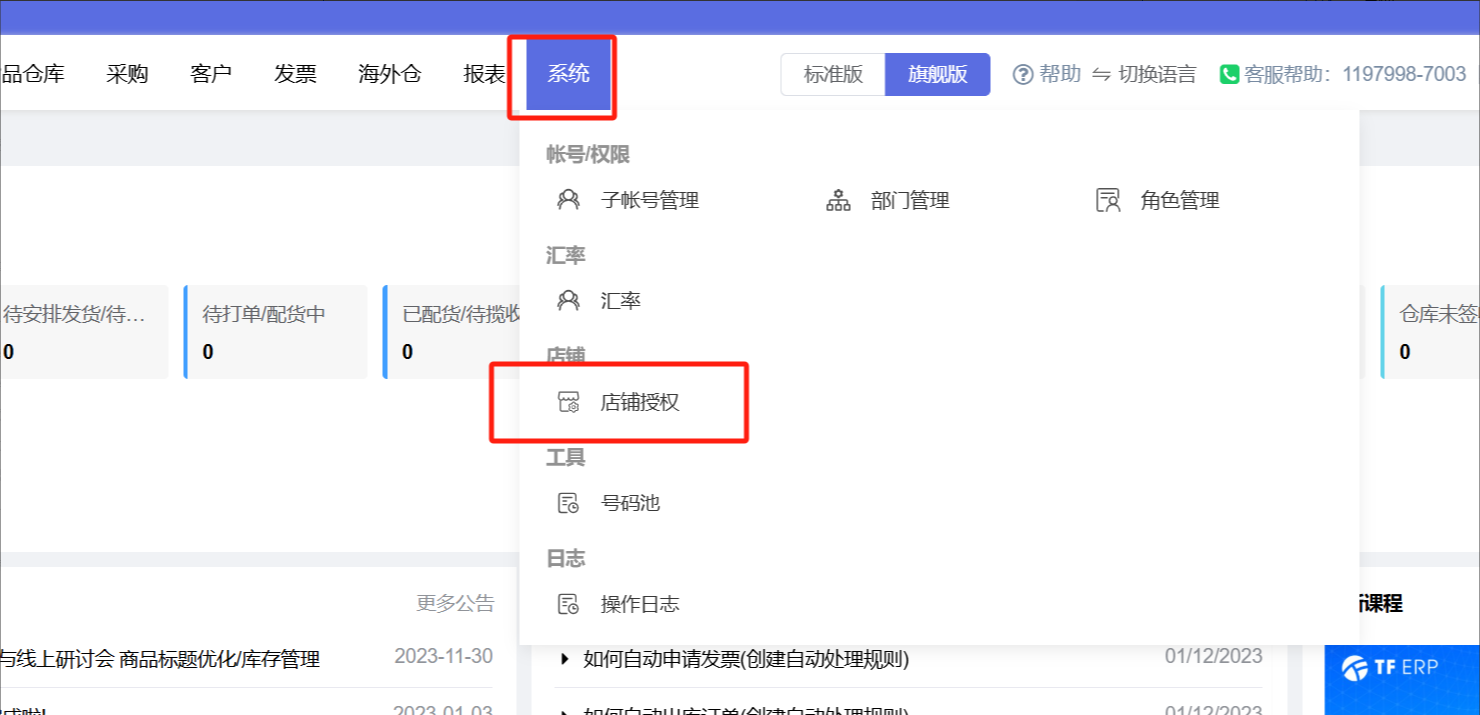Open the 发票 menu
Screen dimensions: 1480x715
click(295, 73)
